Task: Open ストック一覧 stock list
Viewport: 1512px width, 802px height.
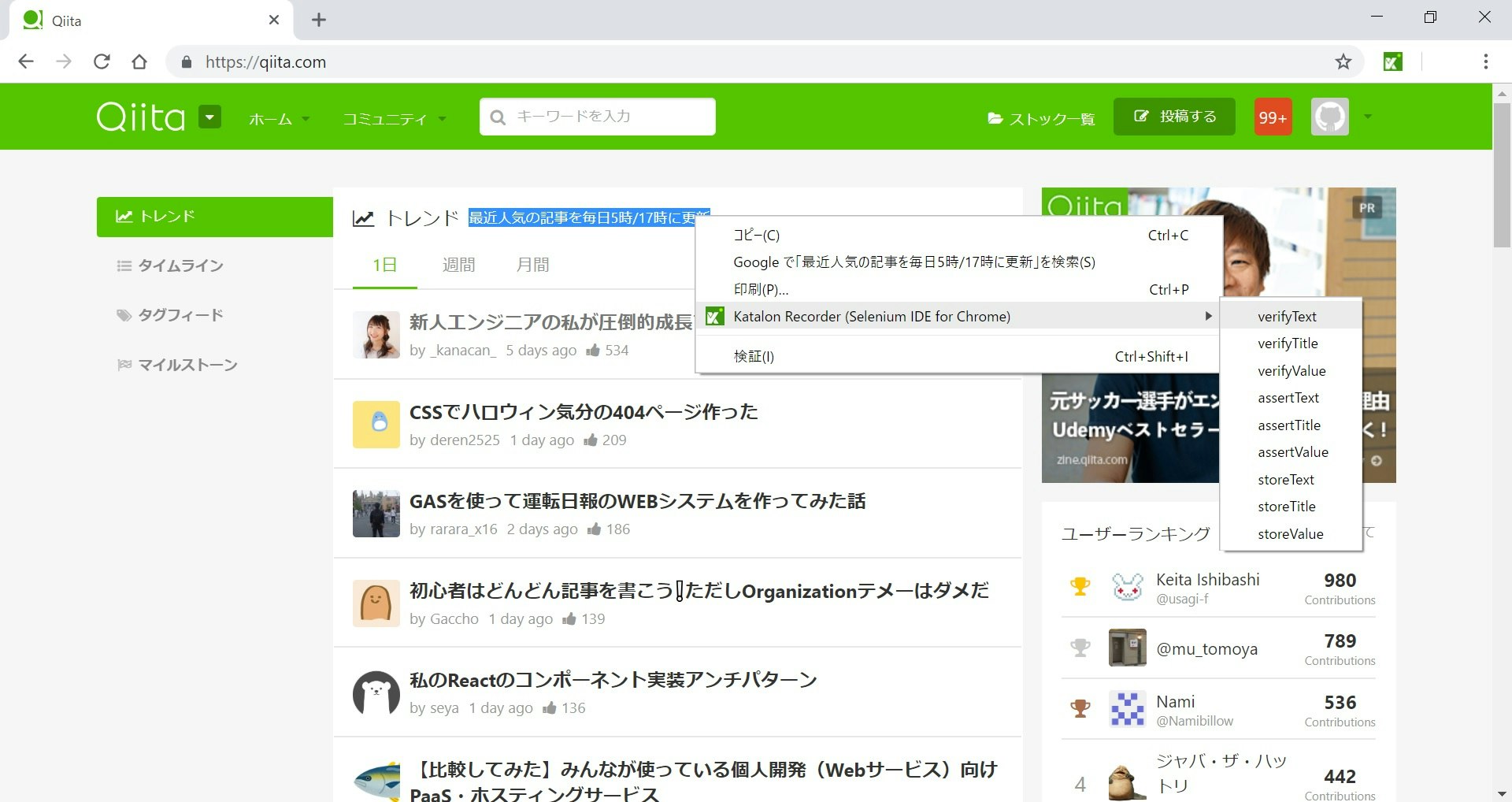Action: pos(1041,118)
